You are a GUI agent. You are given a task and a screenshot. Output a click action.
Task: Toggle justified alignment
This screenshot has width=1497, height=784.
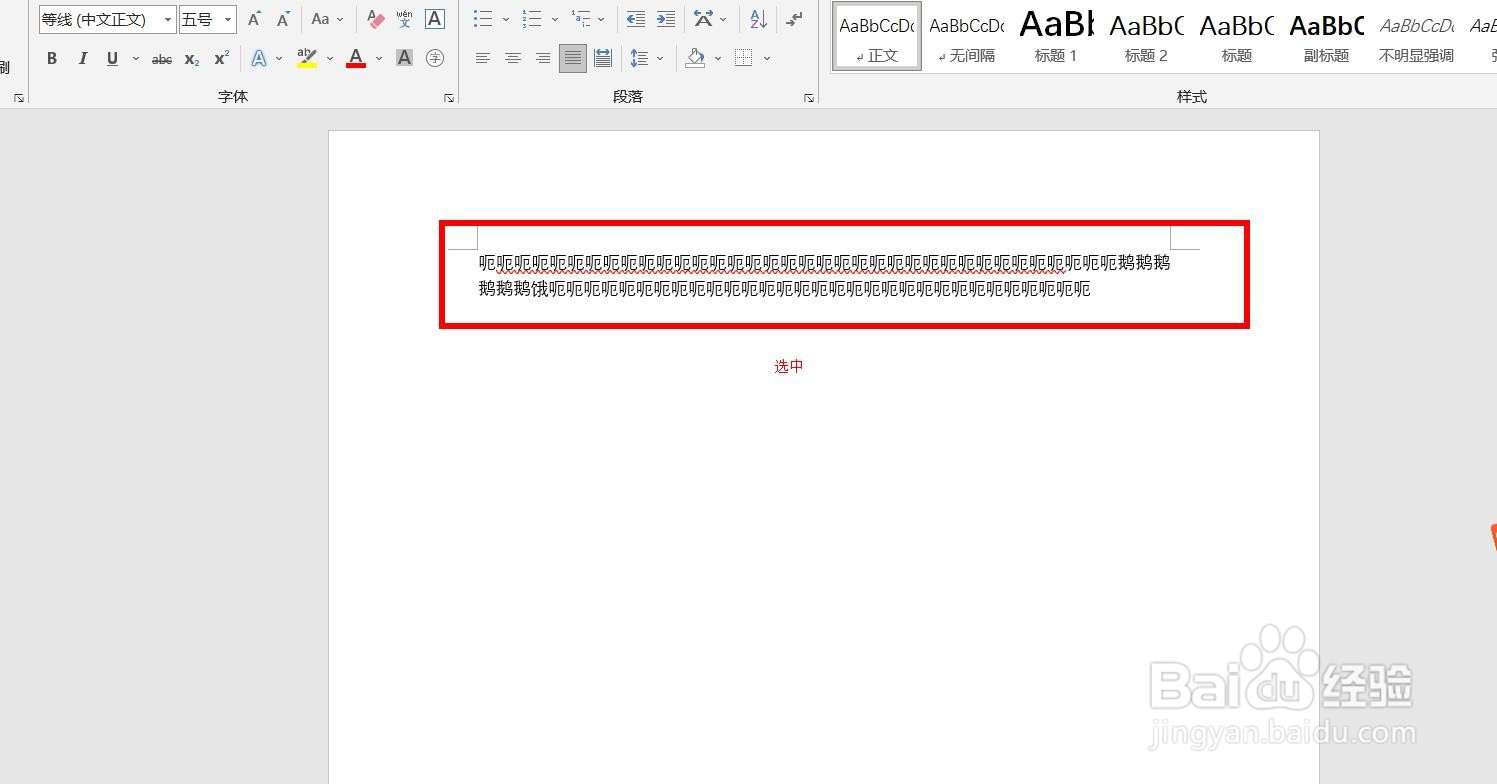point(573,59)
